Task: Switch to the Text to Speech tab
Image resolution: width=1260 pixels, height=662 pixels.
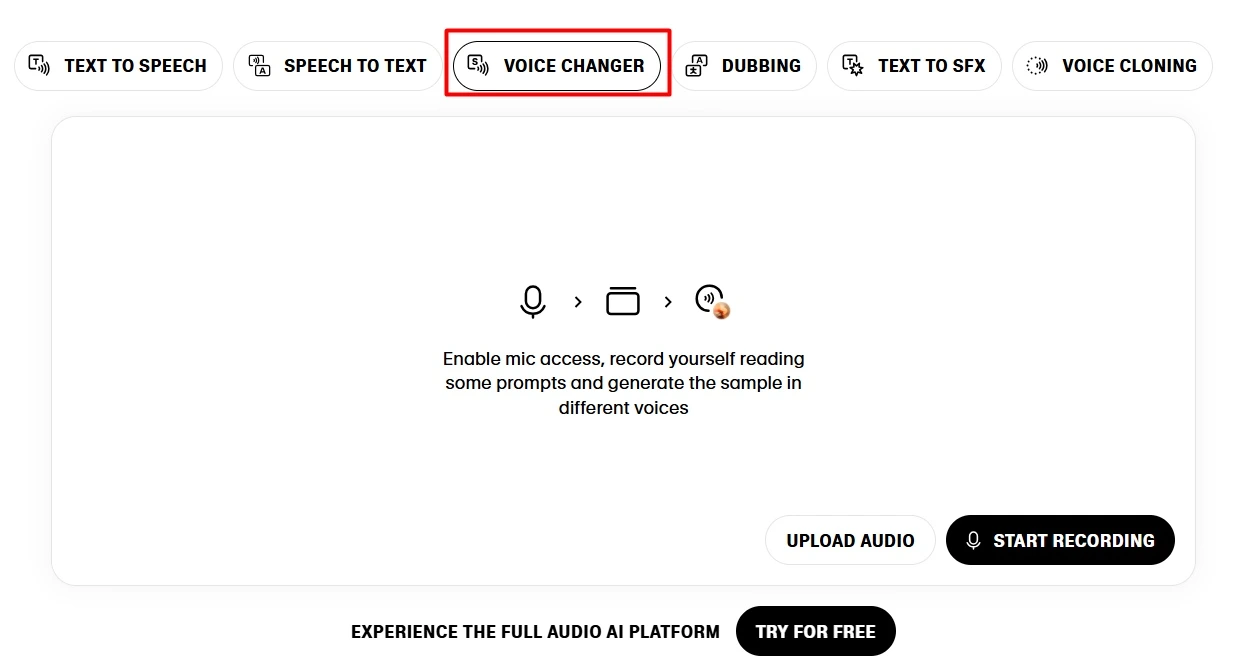Action: coord(118,66)
